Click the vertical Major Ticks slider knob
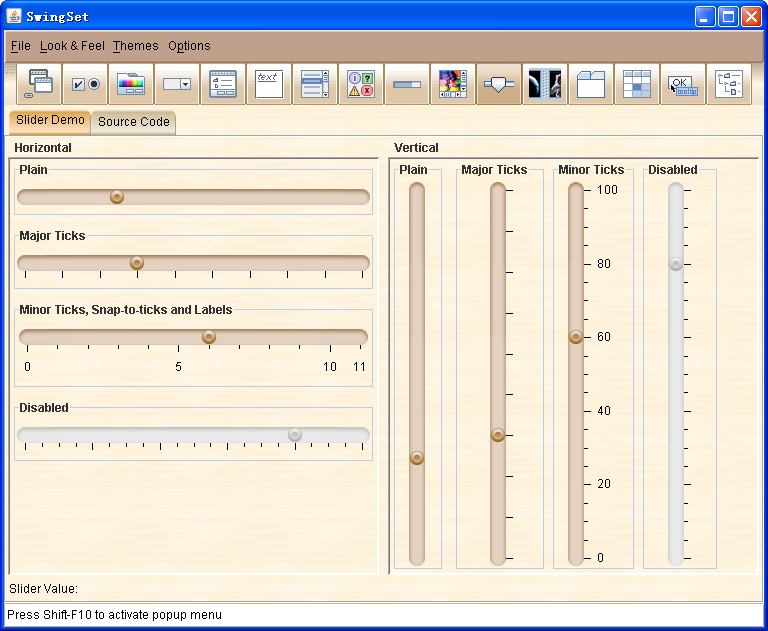 pyautogui.click(x=498, y=435)
